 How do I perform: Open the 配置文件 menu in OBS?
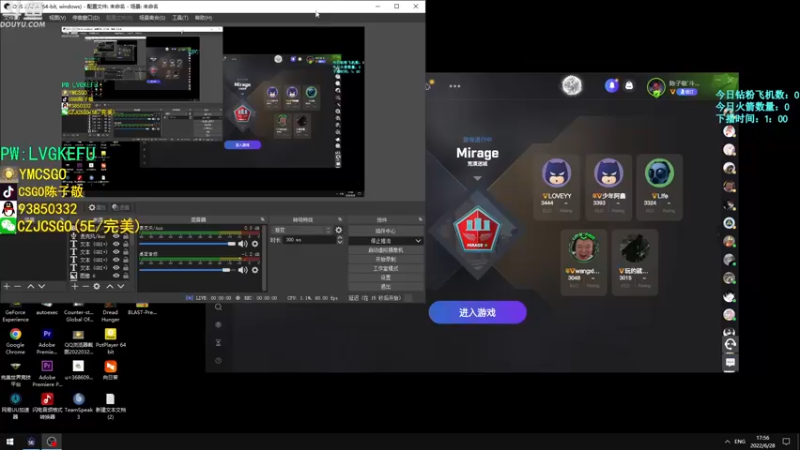(x=119, y=18)
